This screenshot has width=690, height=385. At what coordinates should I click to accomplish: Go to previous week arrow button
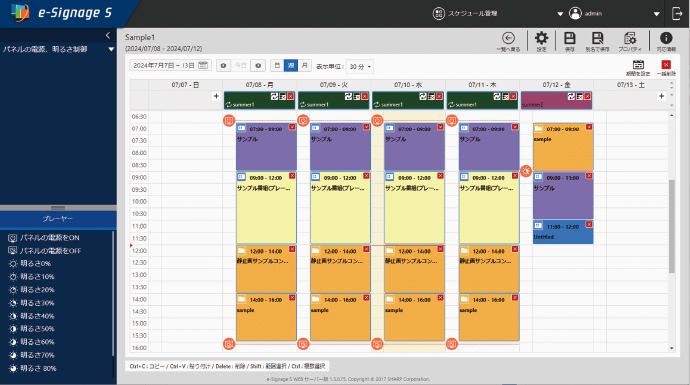click(224, 66)
